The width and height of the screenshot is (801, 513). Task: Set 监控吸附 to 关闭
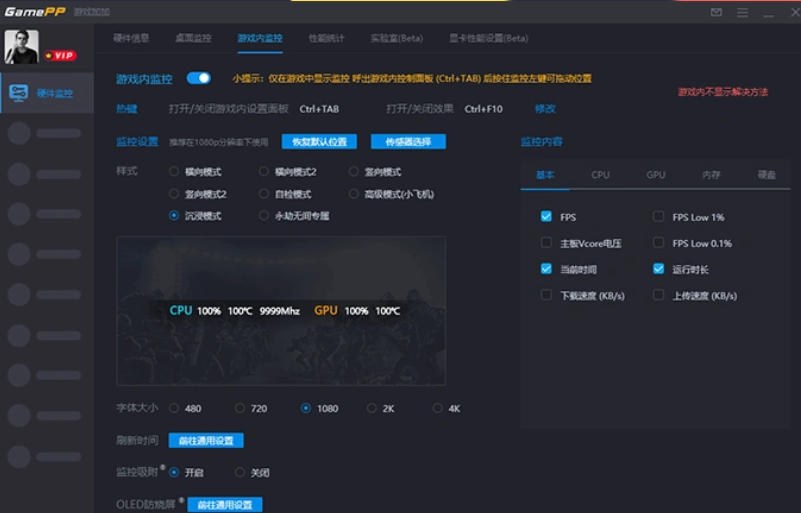(x=240, y=473)
